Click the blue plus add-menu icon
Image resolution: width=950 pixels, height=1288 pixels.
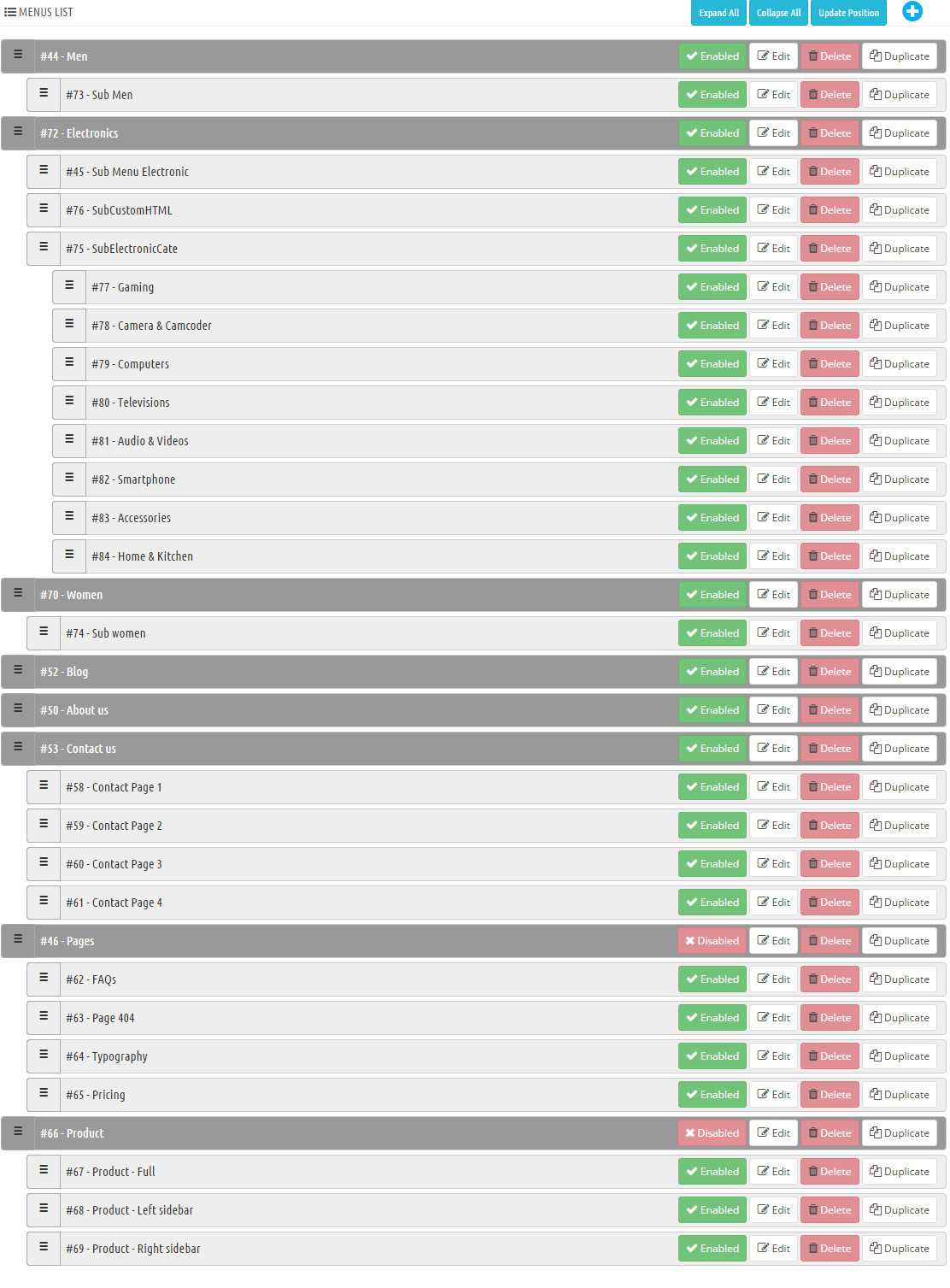click(x=912, y=11)
